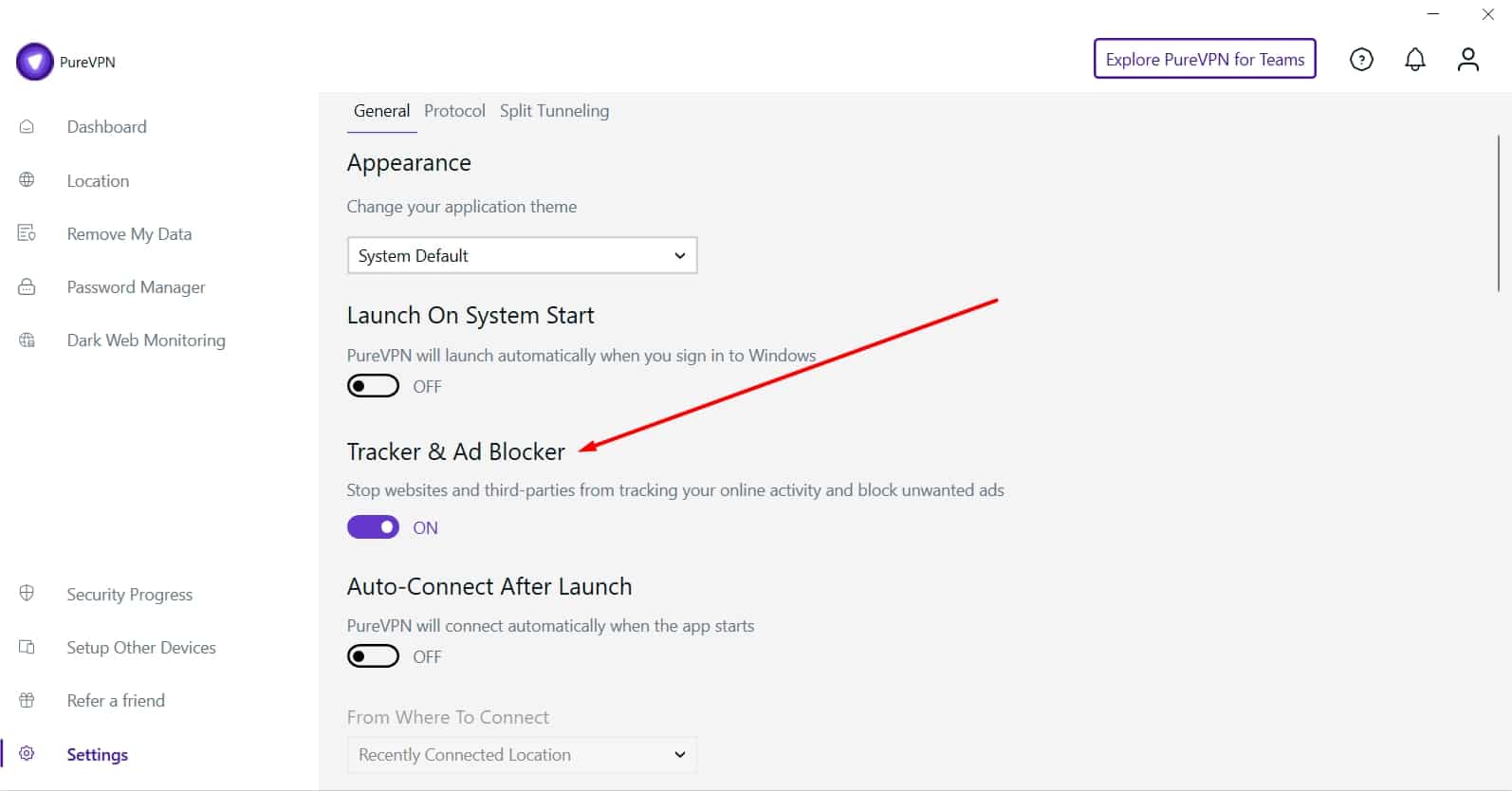This screenshot has height=791, width=1512.
Task: Open notifications bell icon
Action: pos(1414,60)
